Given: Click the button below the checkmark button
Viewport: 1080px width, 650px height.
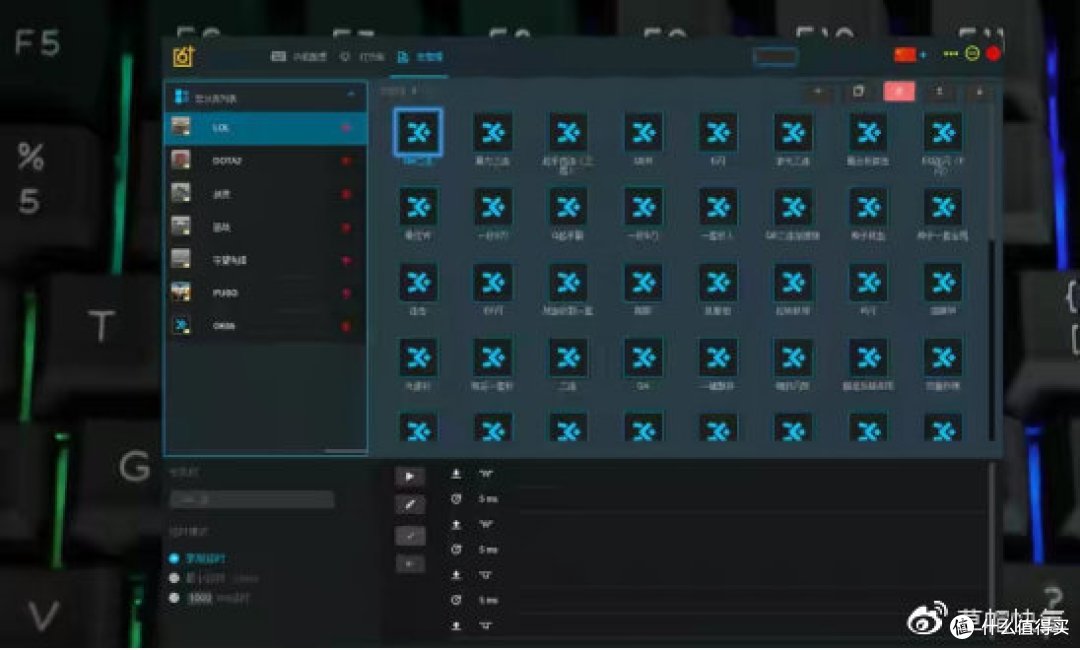Looking at the screenshot, I should 410,564.
